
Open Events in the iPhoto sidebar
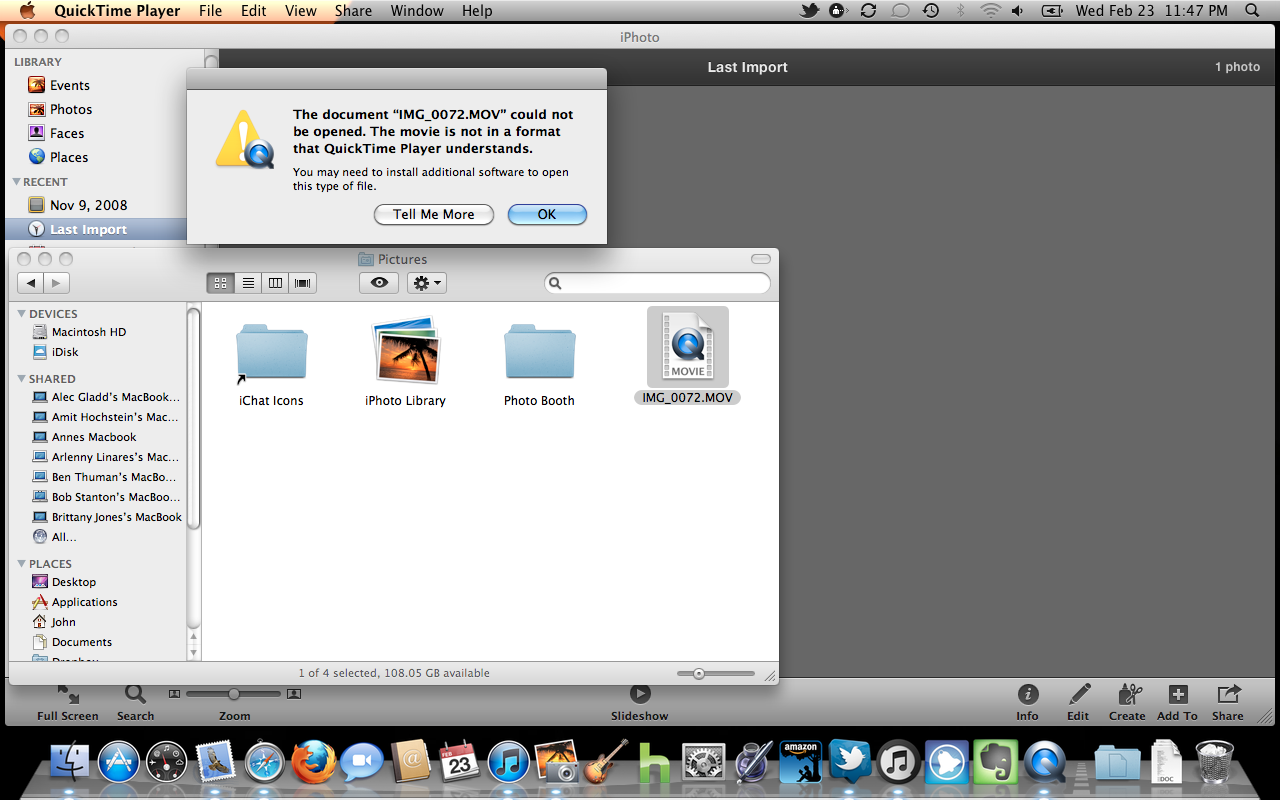tap(60, 85)
